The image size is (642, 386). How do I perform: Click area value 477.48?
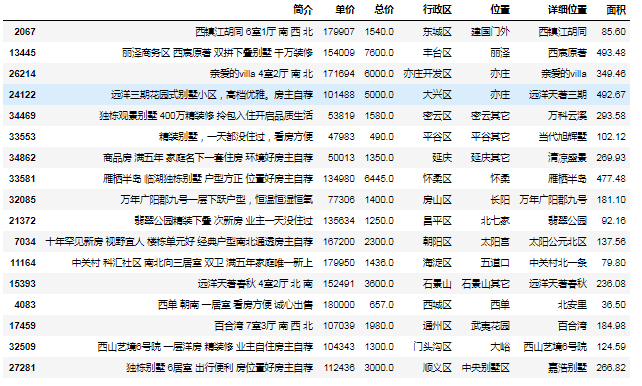click(611, 178)
